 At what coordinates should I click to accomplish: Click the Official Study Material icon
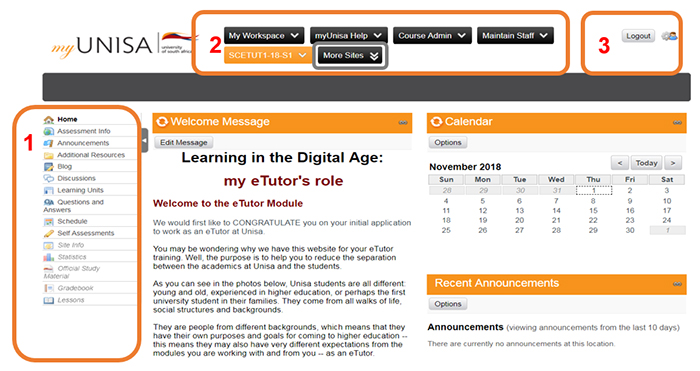point(49,269)
